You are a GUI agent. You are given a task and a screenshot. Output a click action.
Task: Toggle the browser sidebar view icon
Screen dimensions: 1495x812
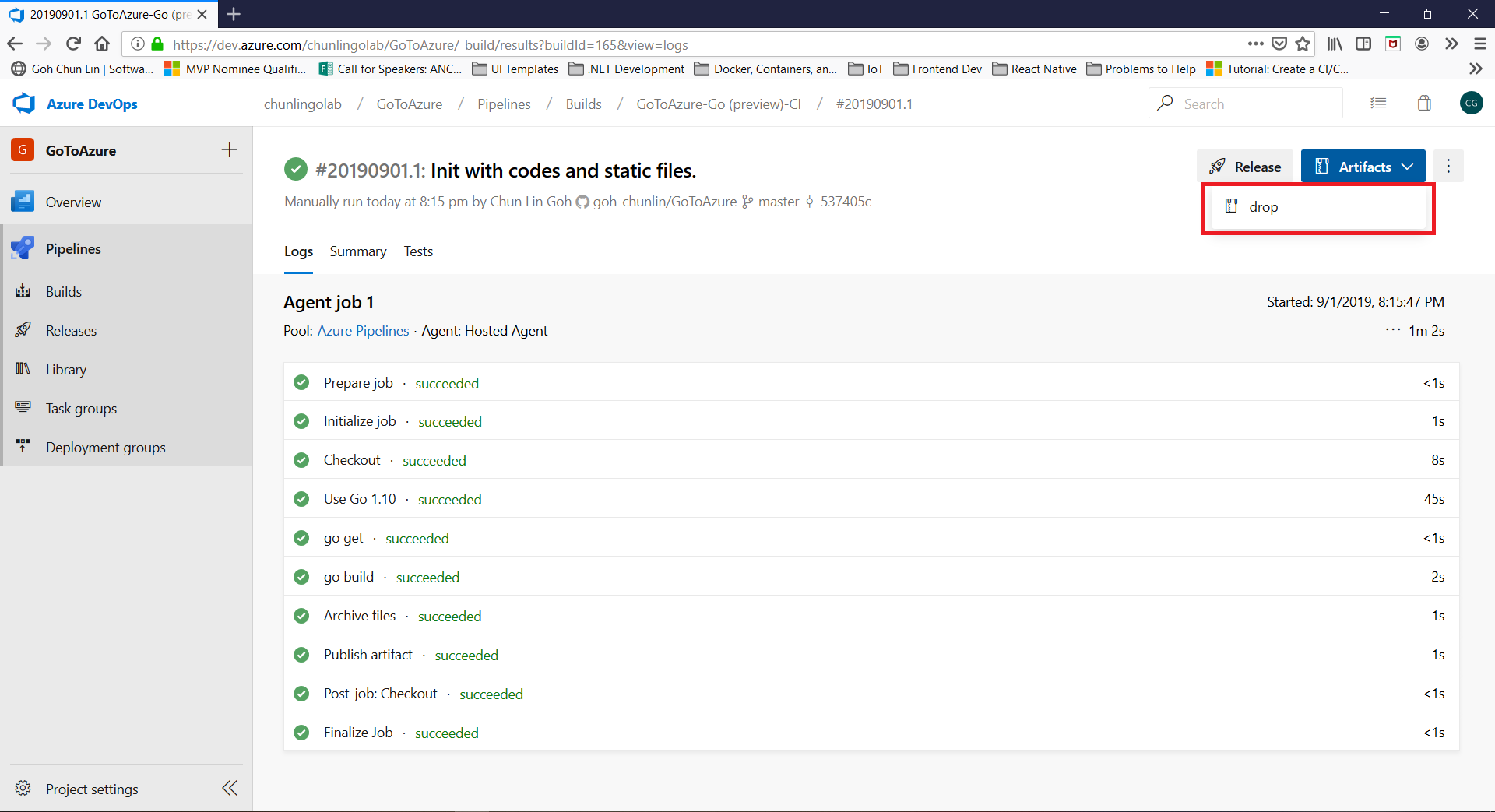click(x=1363, y=44)
